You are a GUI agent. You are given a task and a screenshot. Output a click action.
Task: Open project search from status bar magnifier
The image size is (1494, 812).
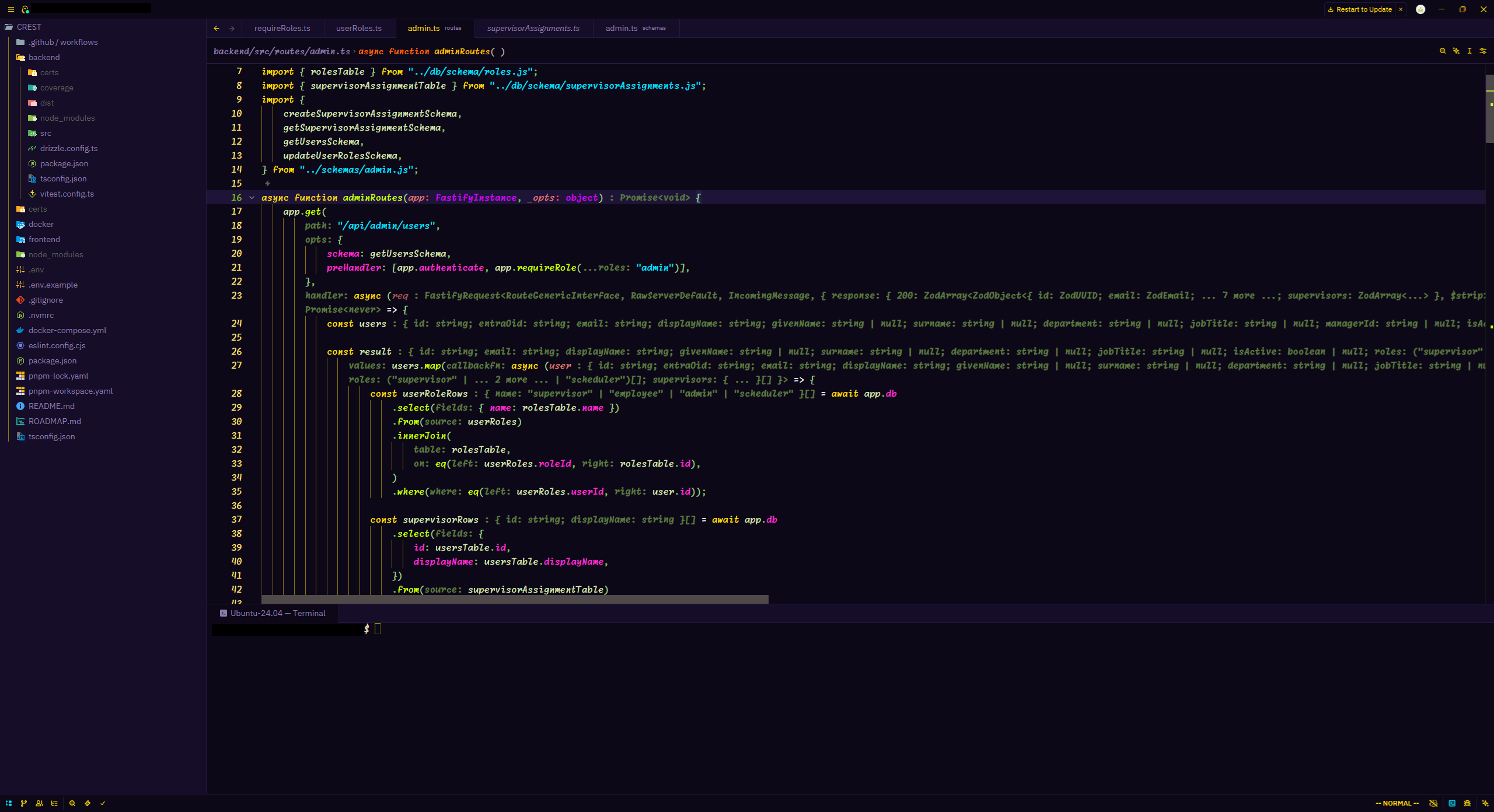[x=72, y=803]
